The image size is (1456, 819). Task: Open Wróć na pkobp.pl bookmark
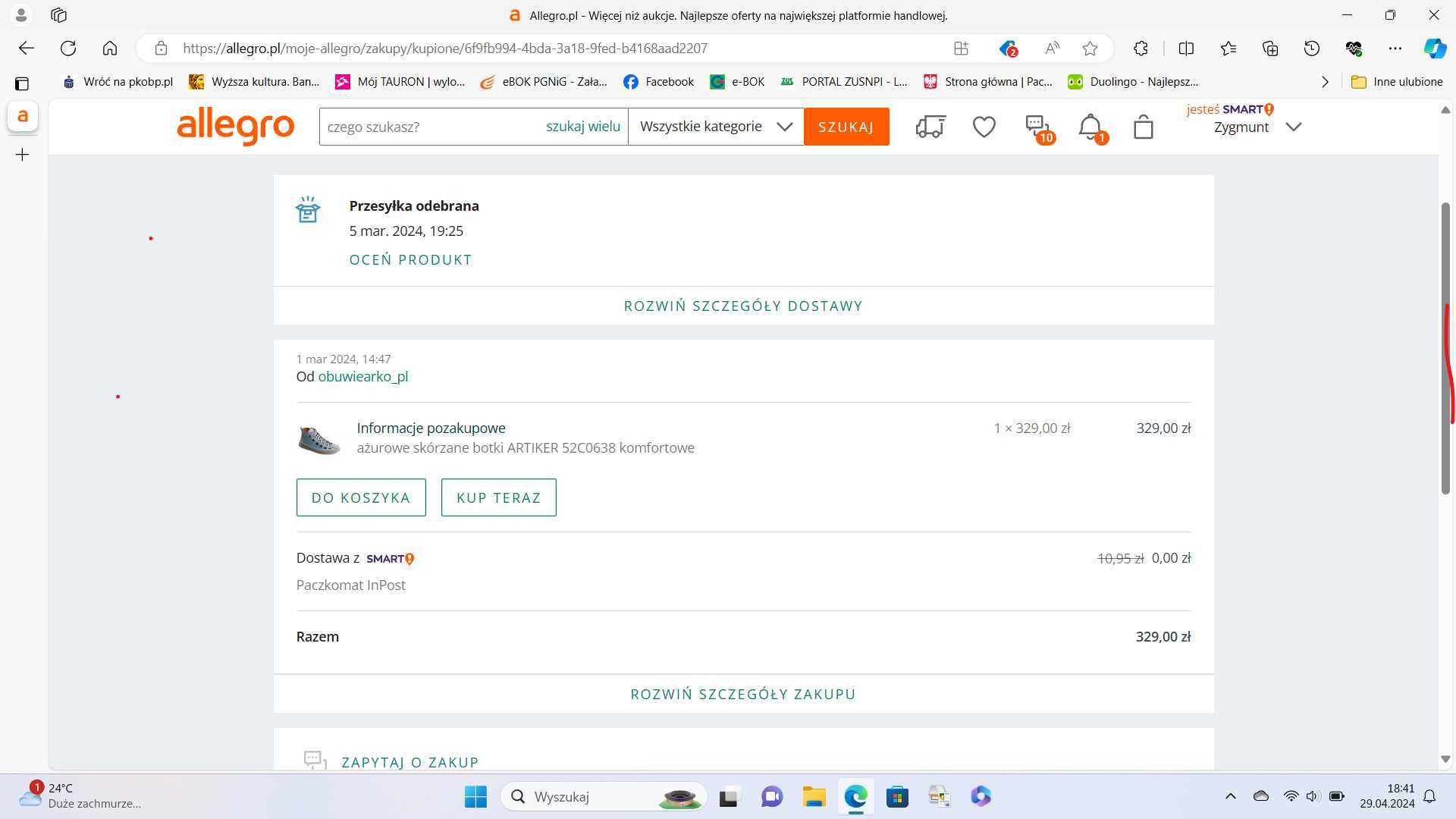(118, 82)
